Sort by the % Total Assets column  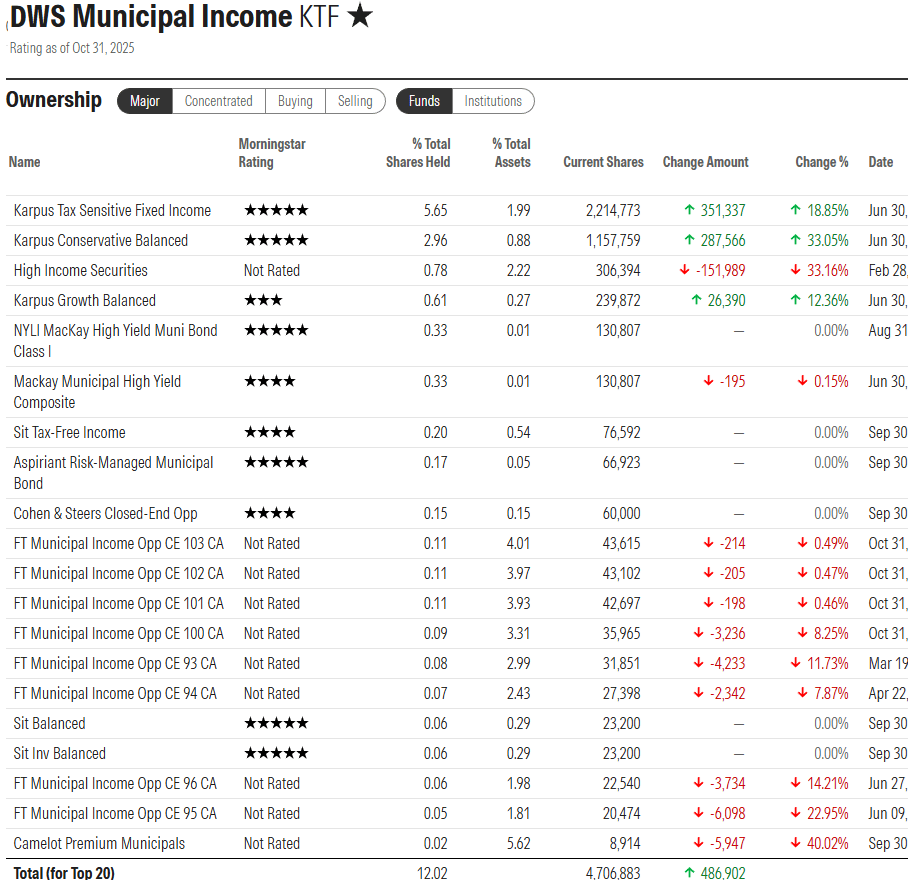coord(512,152)
